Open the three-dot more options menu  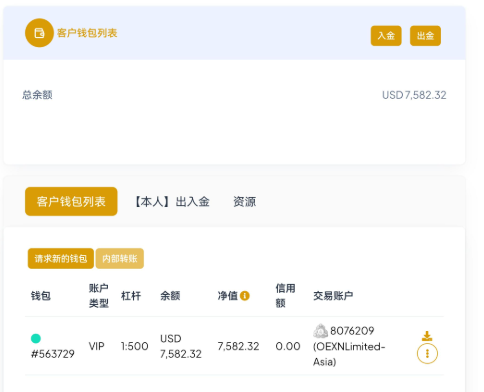427,353
